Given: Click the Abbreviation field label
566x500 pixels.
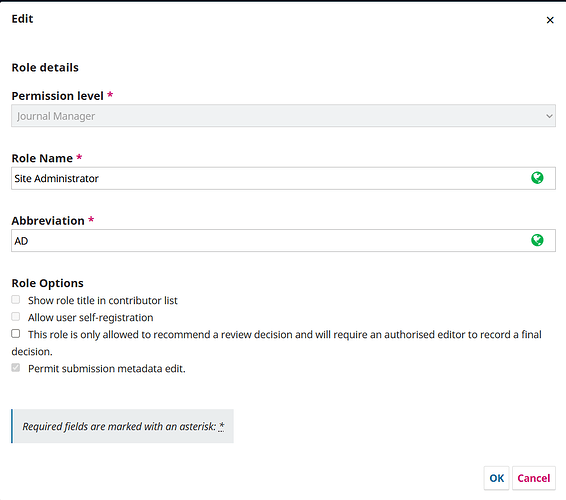Looking at the screenshot, I should (x=48, y=221).
